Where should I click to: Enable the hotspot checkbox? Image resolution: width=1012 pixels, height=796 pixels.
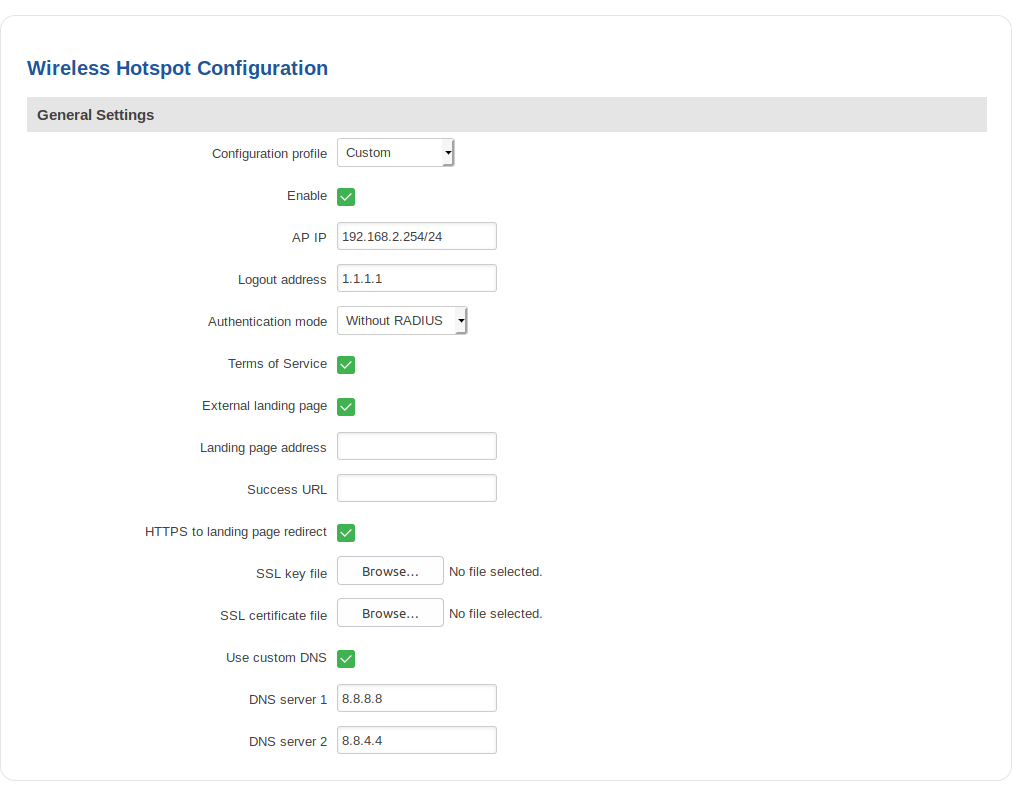(345, 196)
